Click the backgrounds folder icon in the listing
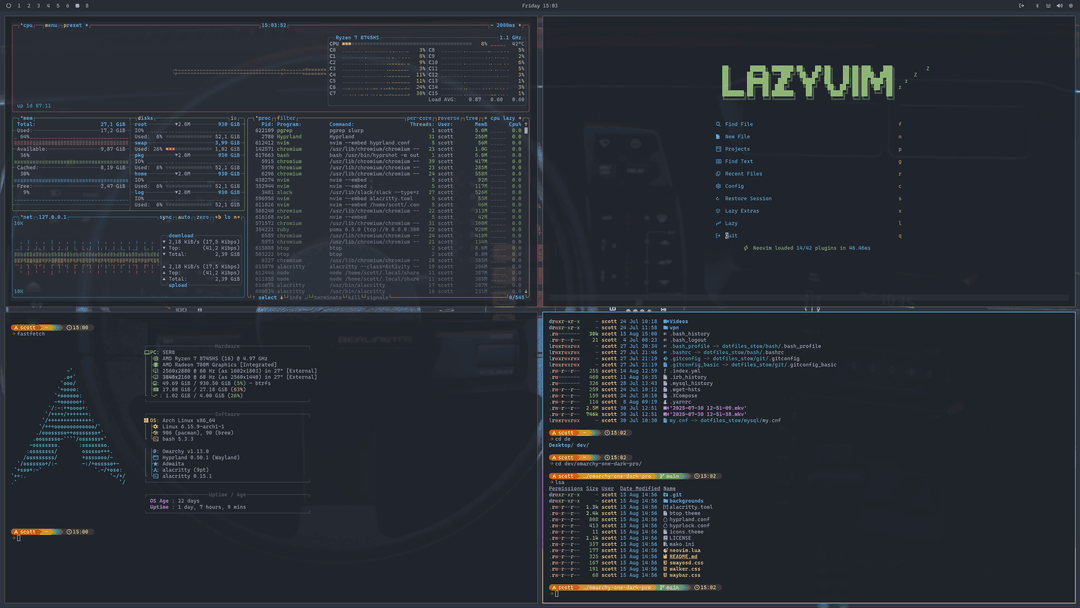1080x608 pixels. pyautogui.click(x=665, y=501)
